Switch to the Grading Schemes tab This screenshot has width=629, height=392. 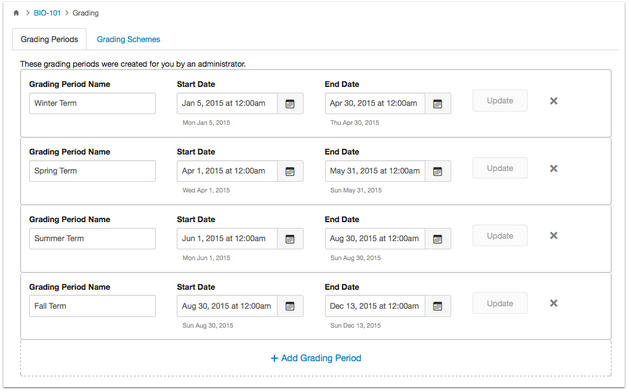click(128, 39)
